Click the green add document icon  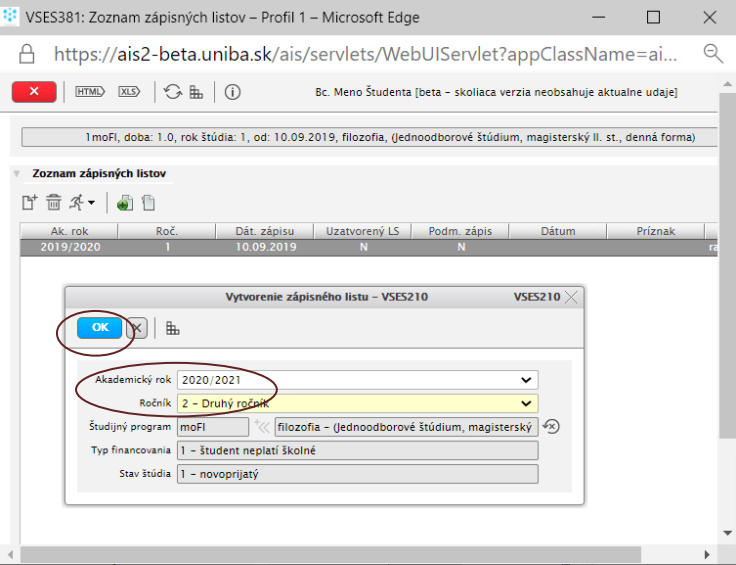point(124,203)
